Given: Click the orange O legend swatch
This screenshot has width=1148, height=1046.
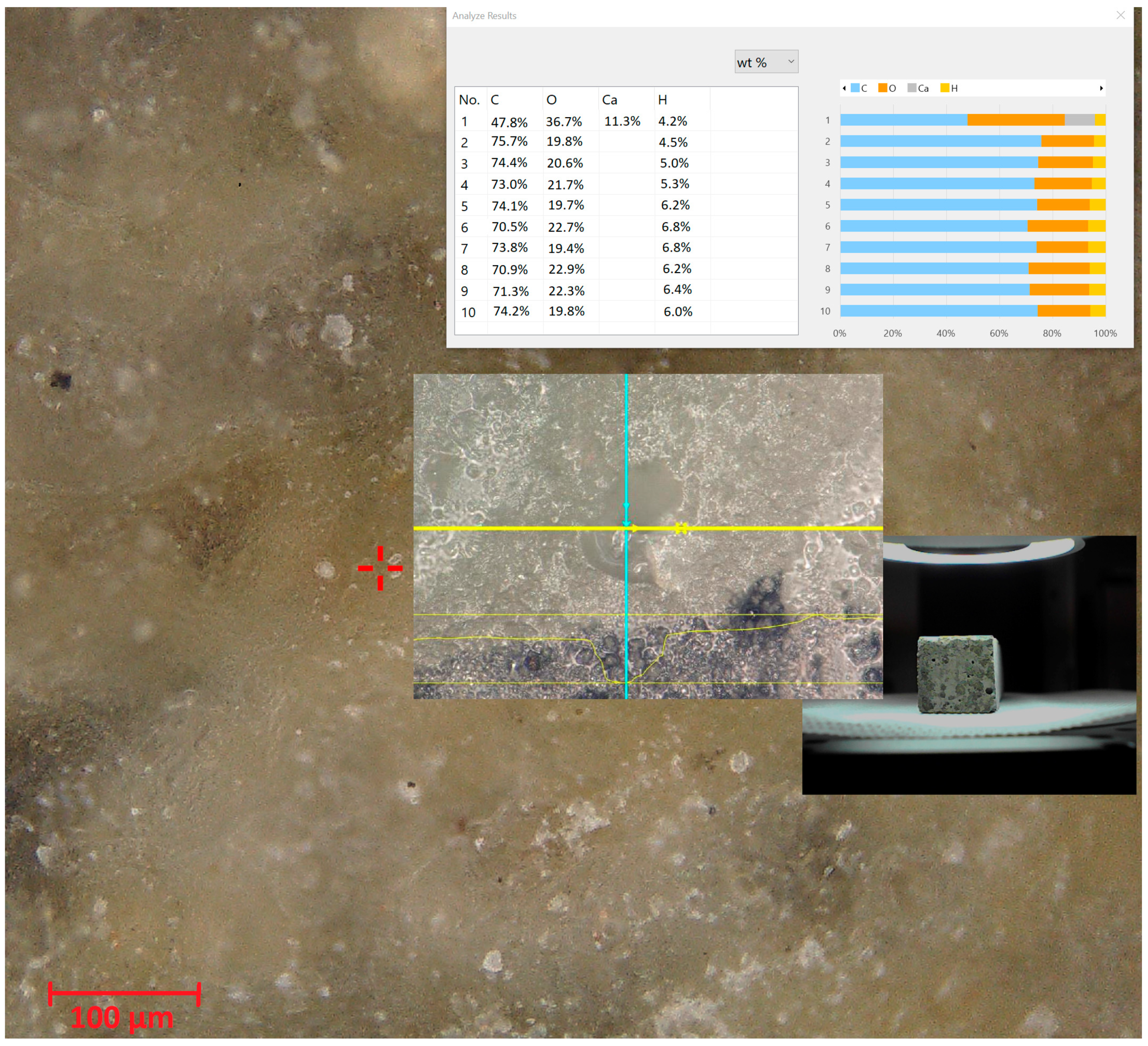Looking at the screenshot, I should pos(883,88).
